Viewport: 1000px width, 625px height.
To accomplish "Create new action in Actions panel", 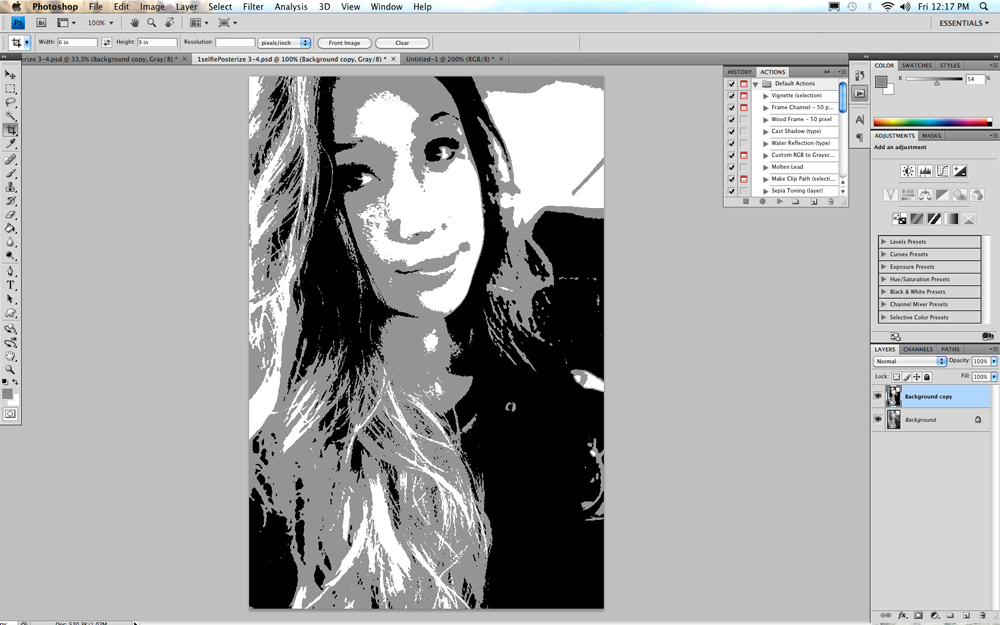I will click(x=814, y=202).
